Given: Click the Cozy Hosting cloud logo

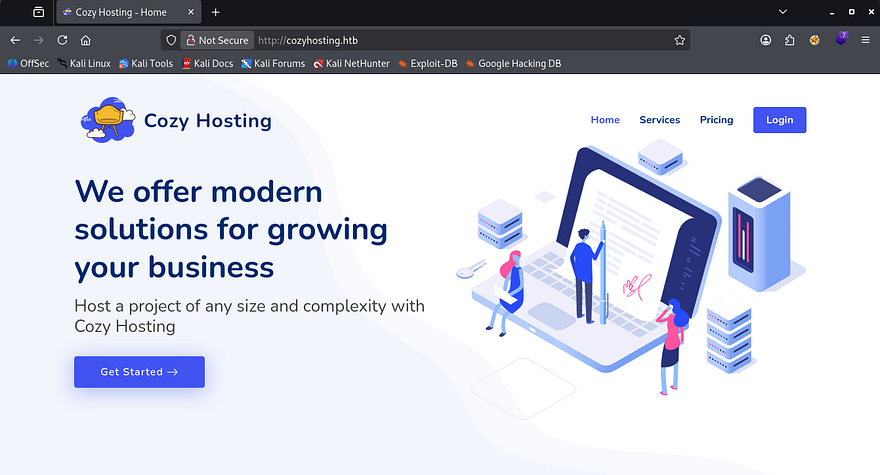Looking at the screenshot, I should pos(107,121).
